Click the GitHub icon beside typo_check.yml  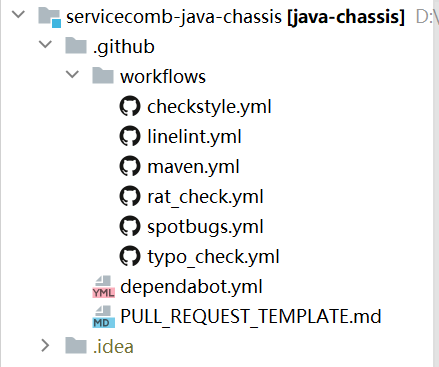point(130,256)
